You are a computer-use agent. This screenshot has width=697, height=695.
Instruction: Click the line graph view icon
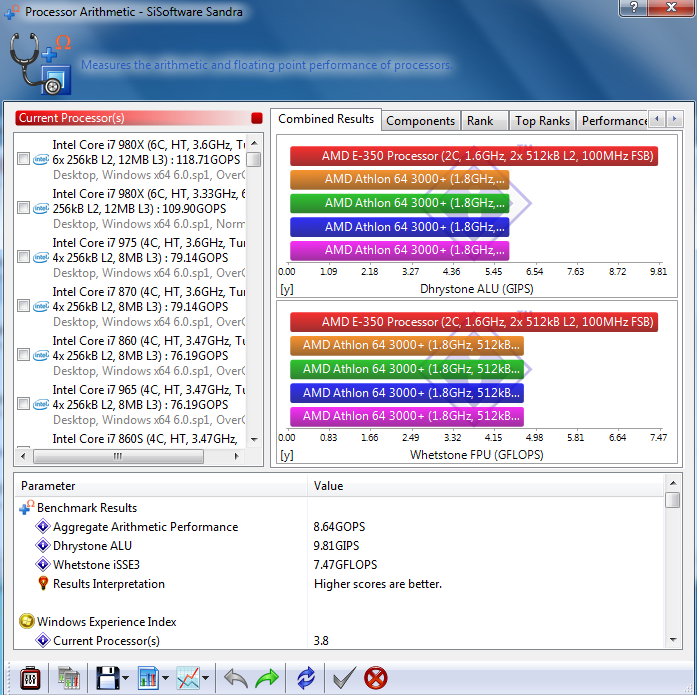[x=188, y=678]
